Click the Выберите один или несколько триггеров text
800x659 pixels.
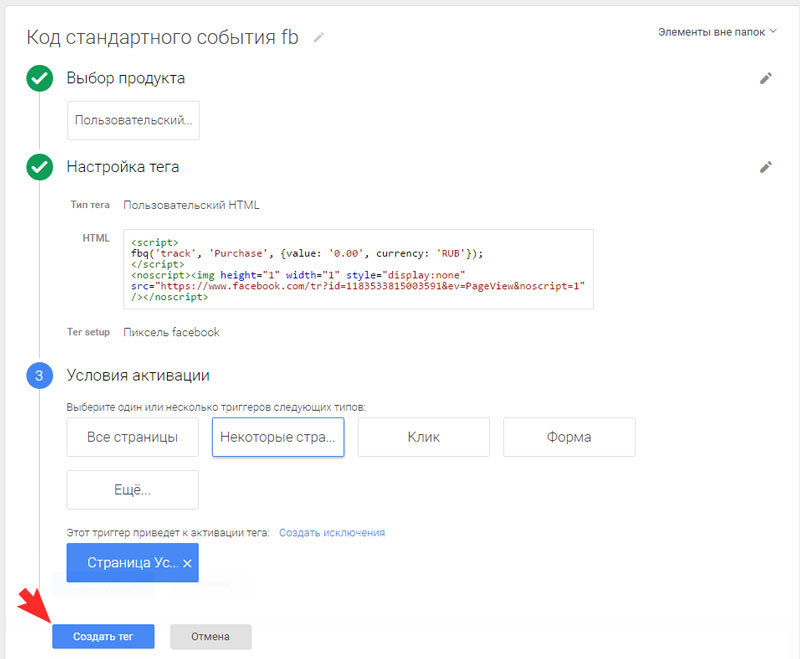pos(216,408)
